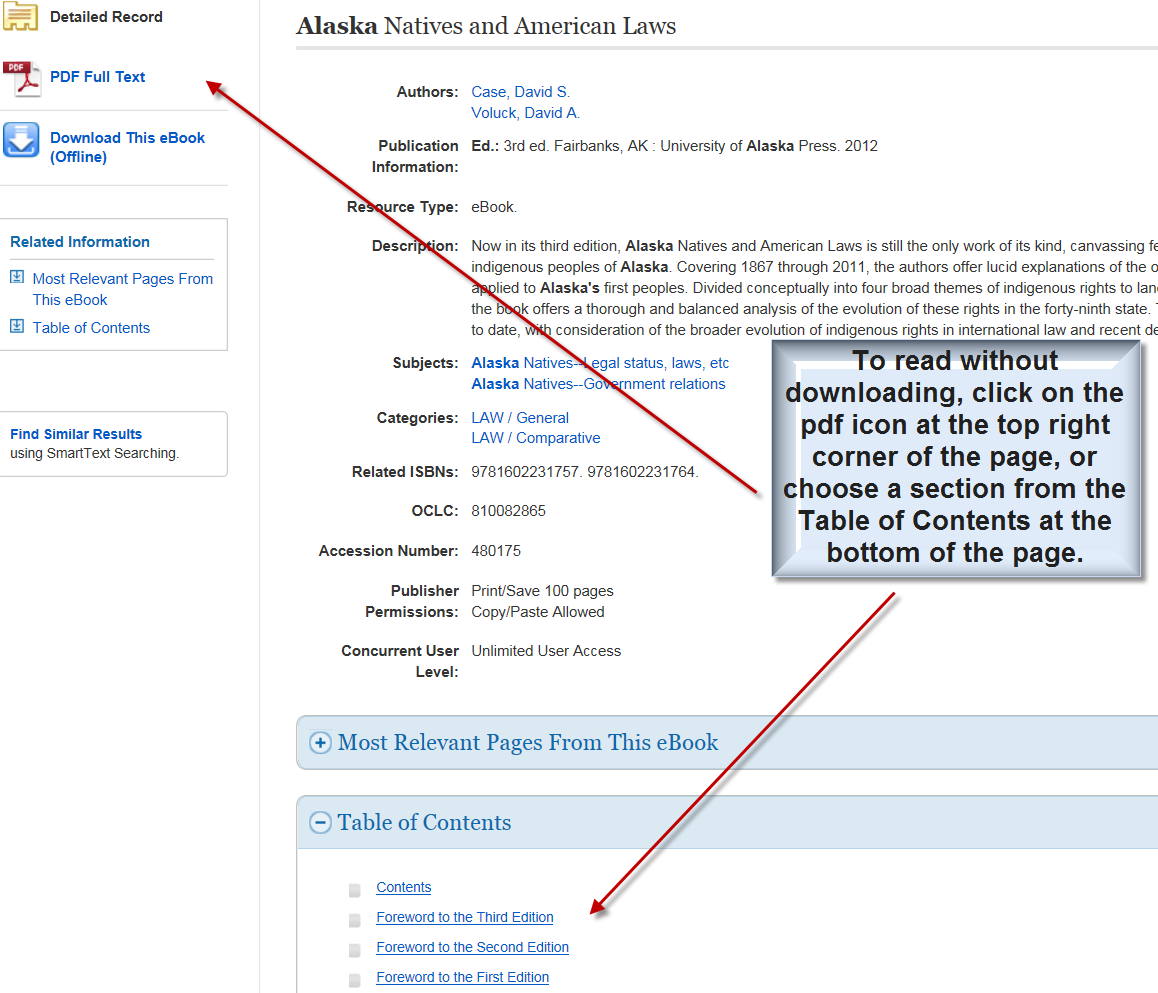Click page icon beside Foreword to Second Edition

coord(354,950)
